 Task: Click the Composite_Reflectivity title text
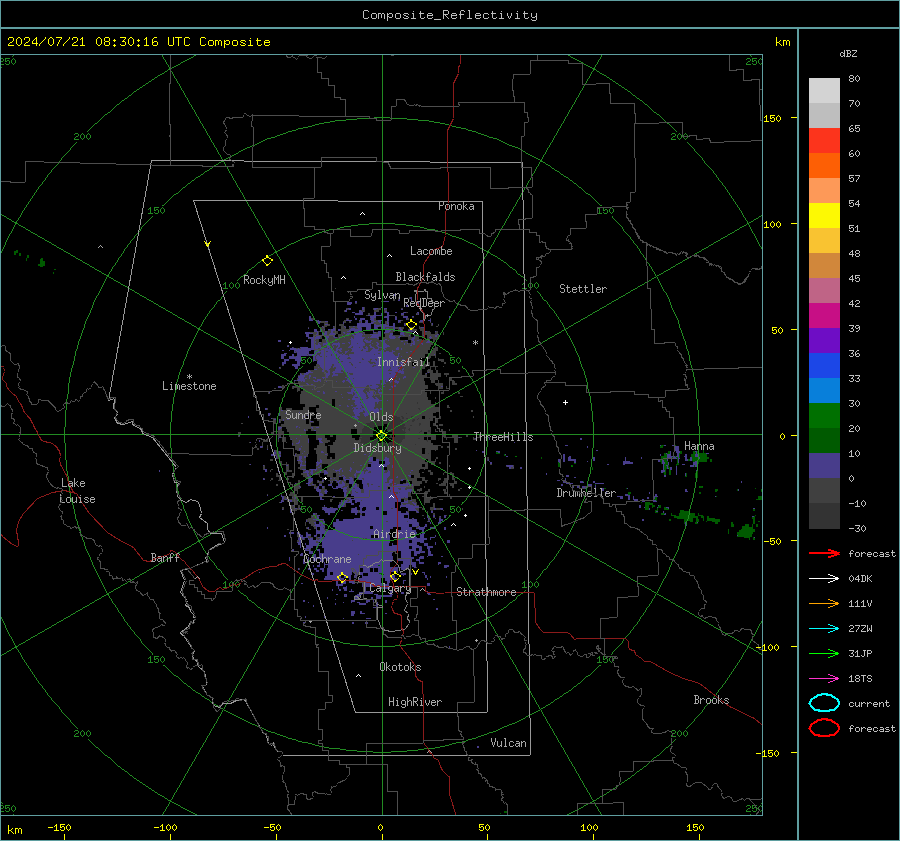[x=450, y=15]
